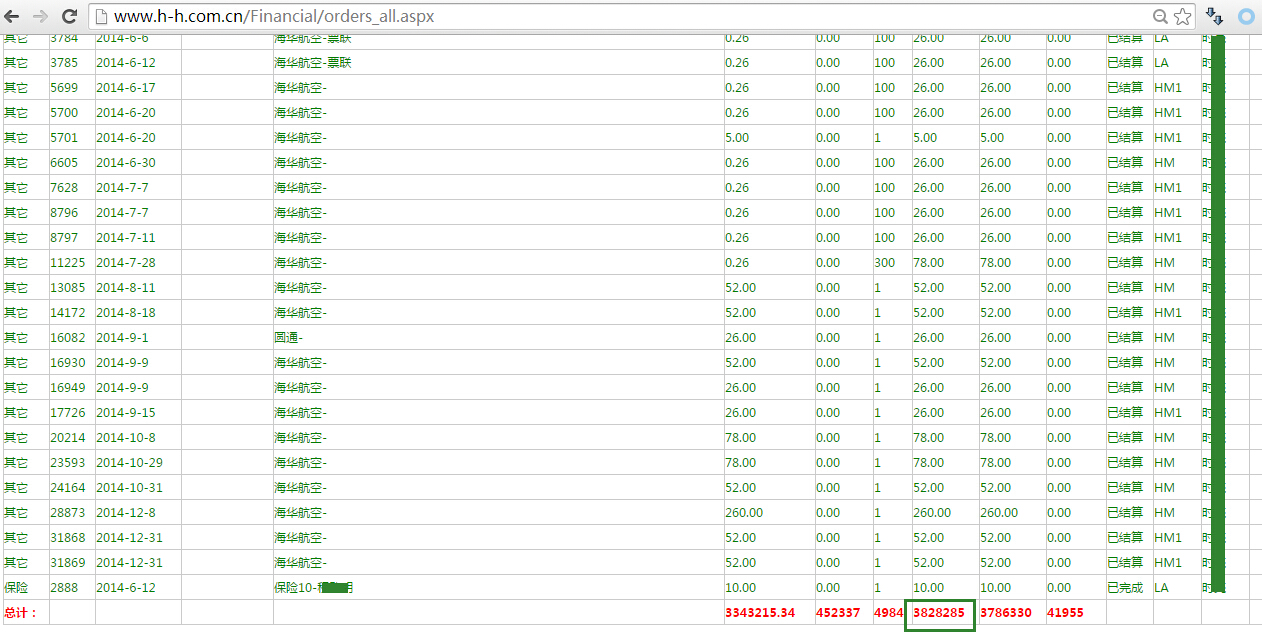1262x639 pixels.
Task: Select order number 28873
Action: pyautogui.click(x=68, y=512)
